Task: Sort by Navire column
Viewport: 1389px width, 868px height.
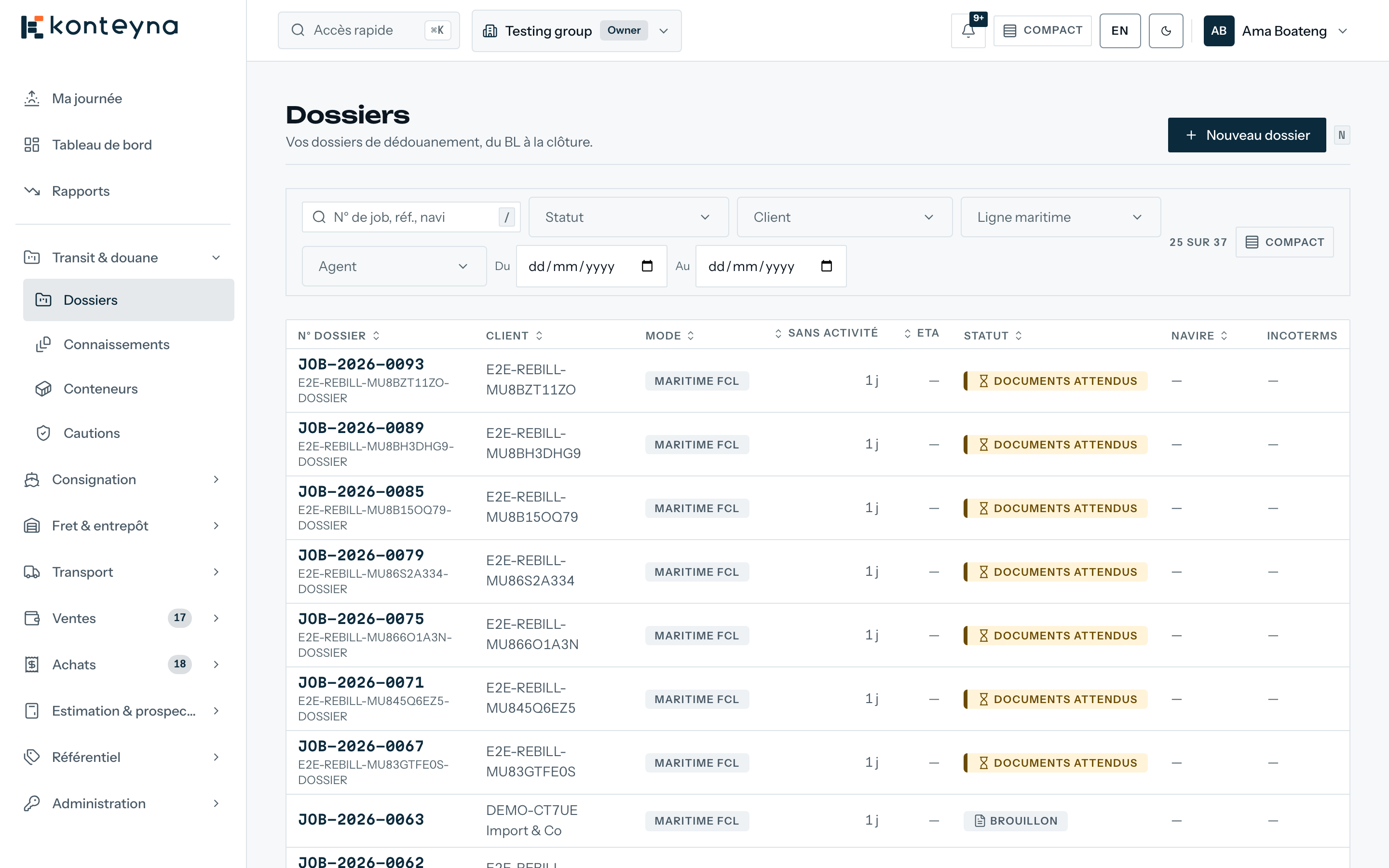Action: coord(1199,336)
